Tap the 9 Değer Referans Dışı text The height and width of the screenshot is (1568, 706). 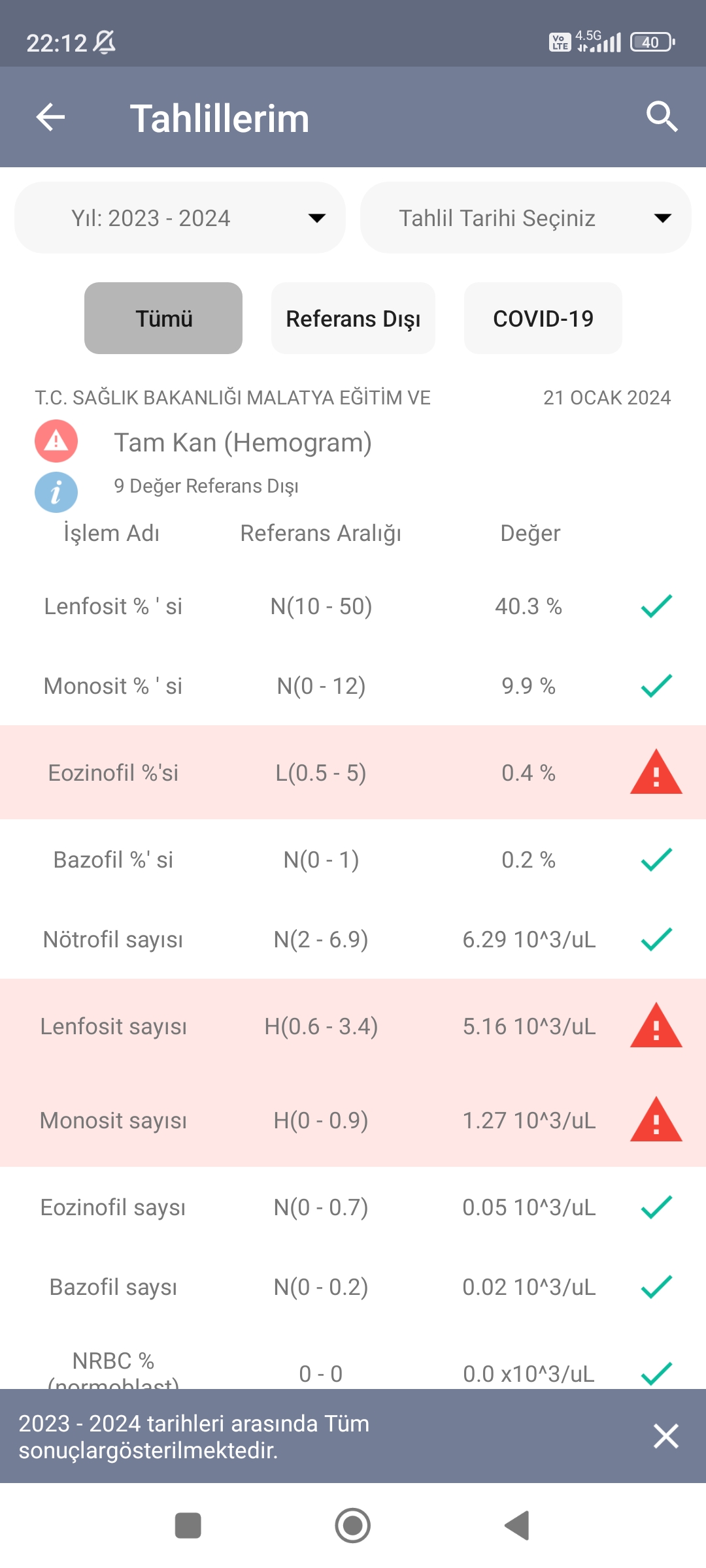click(206, 486)
